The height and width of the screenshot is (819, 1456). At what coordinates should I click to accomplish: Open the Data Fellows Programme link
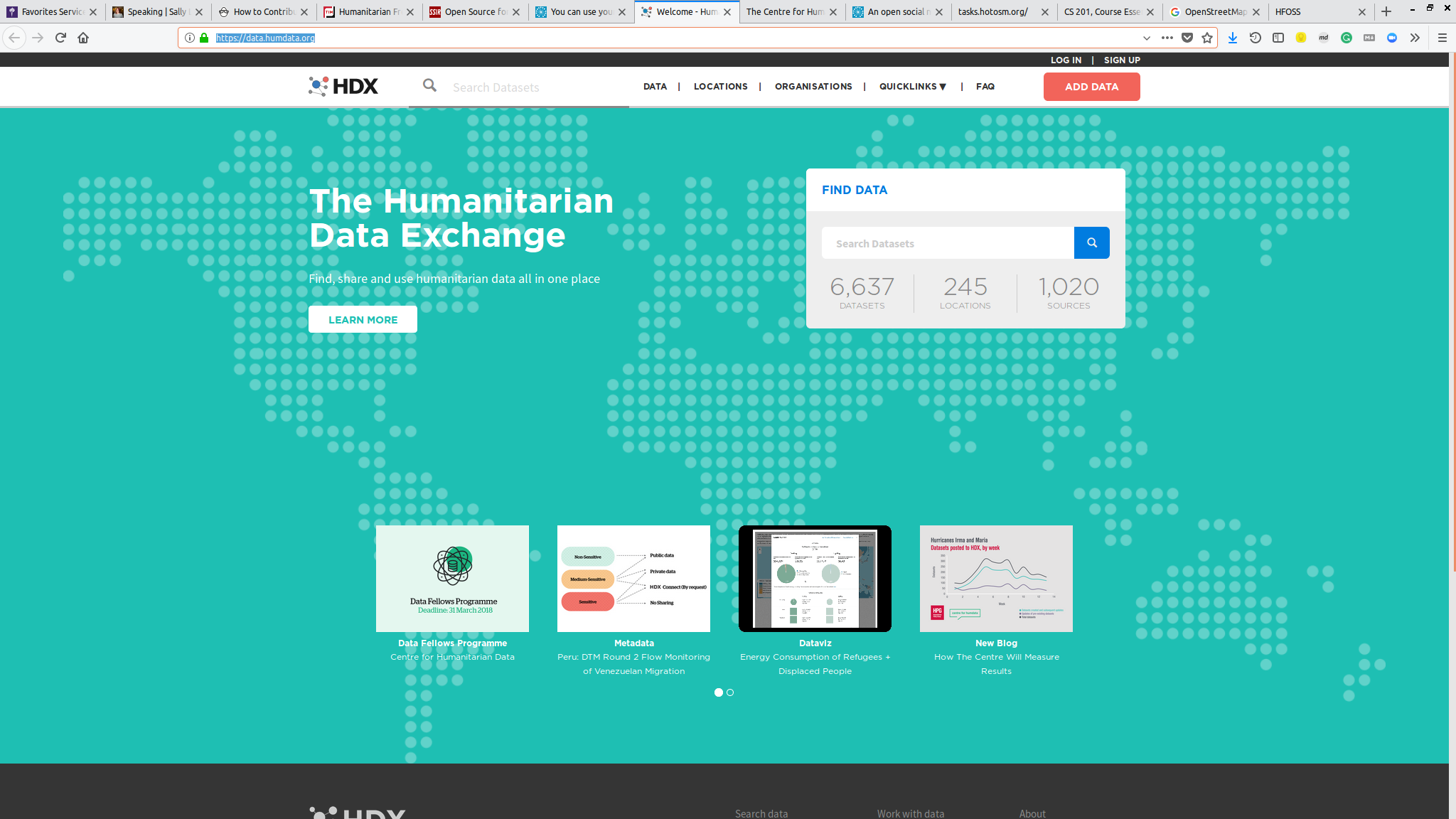click(452, 643)
